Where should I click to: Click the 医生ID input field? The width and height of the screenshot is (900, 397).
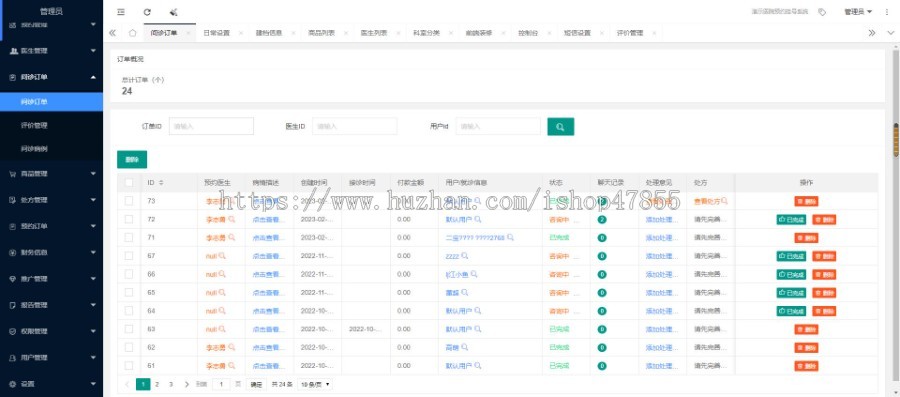(x=355, y=126)
